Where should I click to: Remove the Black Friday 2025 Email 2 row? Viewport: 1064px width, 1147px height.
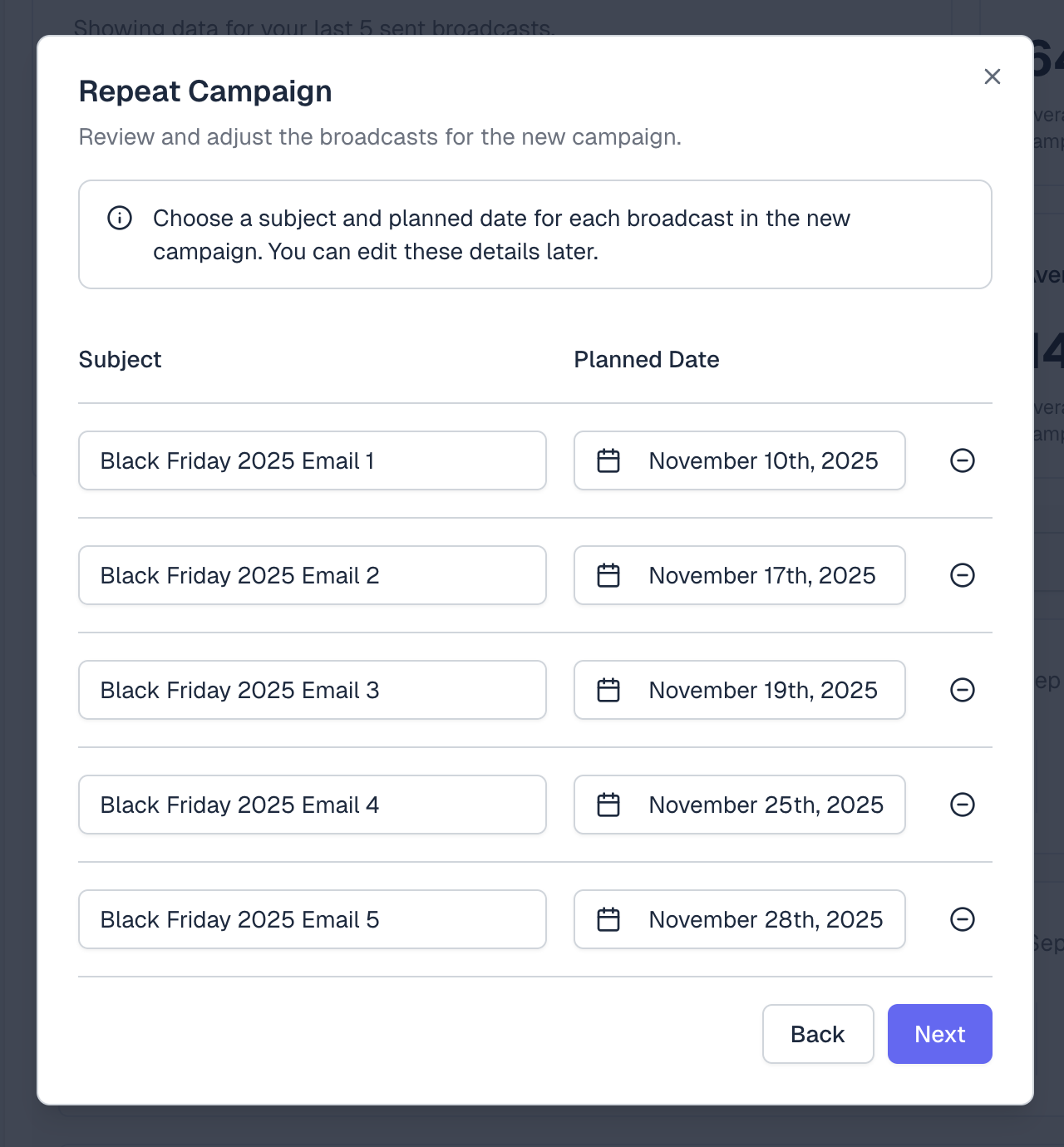point(963,575)
